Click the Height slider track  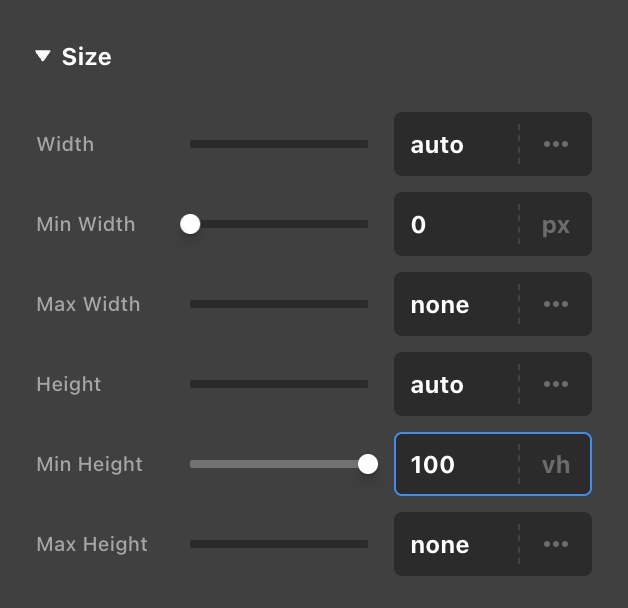click(x=279, y=384)
